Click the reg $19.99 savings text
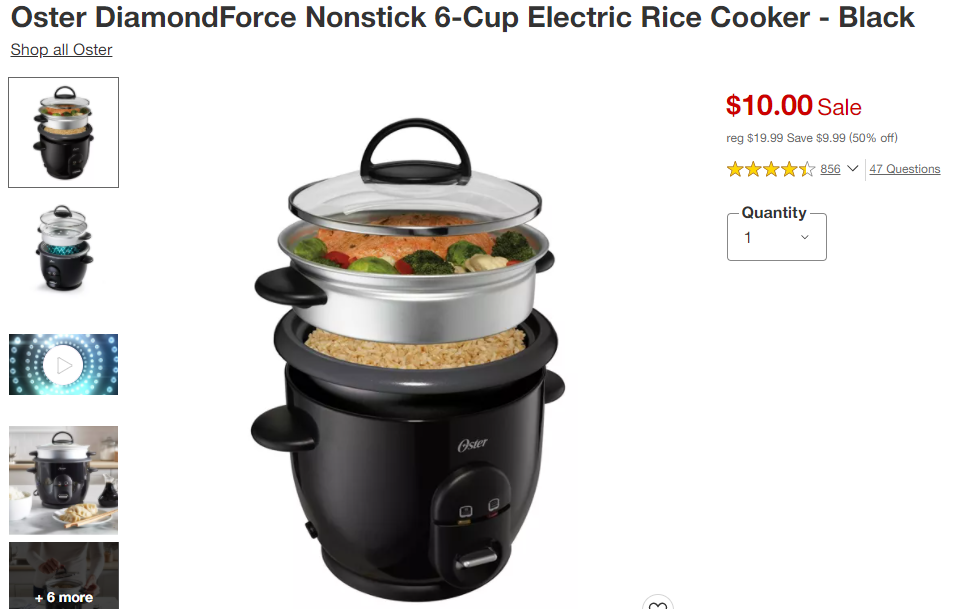This screenshot has height=609, width=961. [812, 138]
